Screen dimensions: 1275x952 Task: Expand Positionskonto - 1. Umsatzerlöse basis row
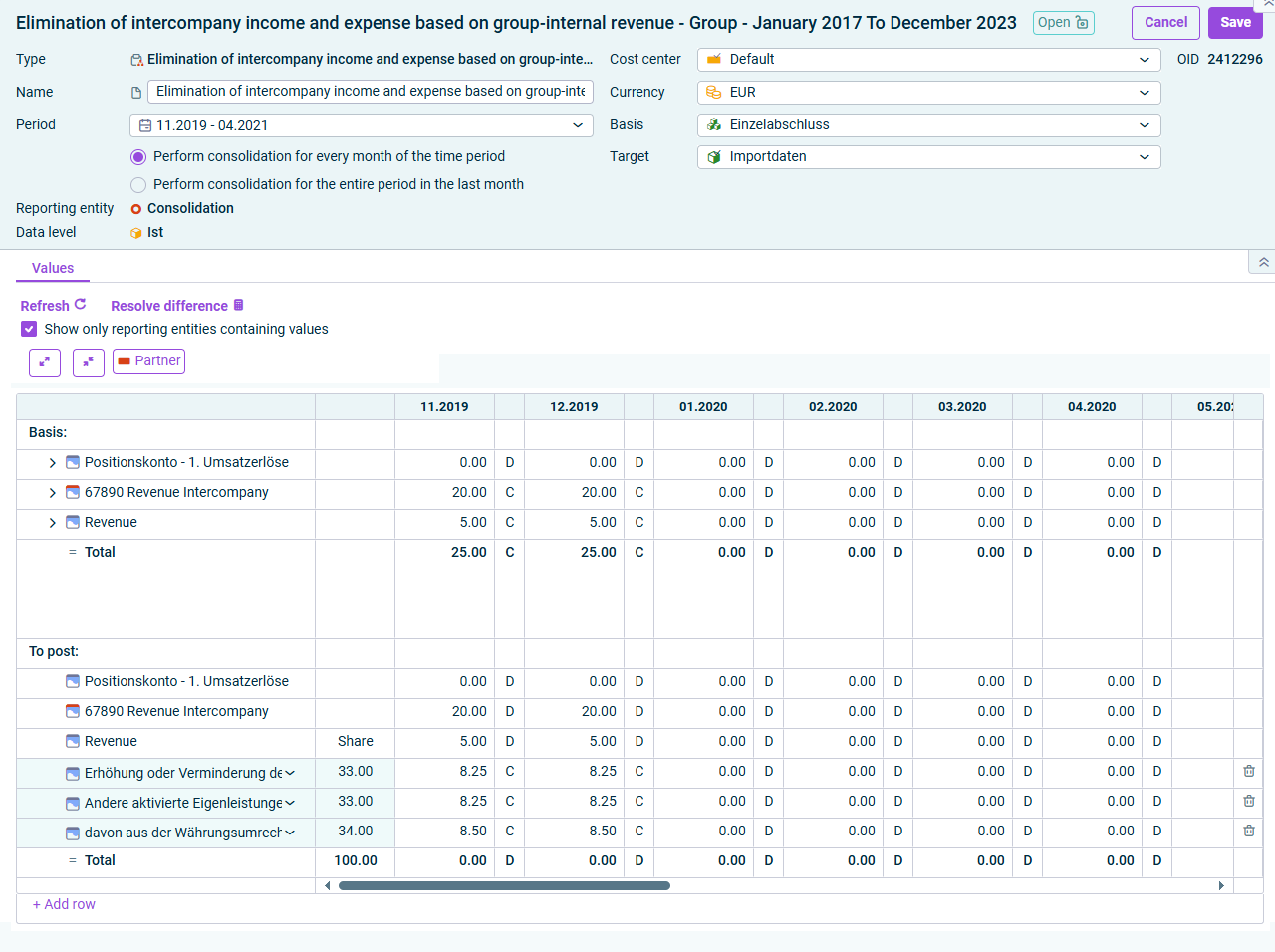point(52,463)
